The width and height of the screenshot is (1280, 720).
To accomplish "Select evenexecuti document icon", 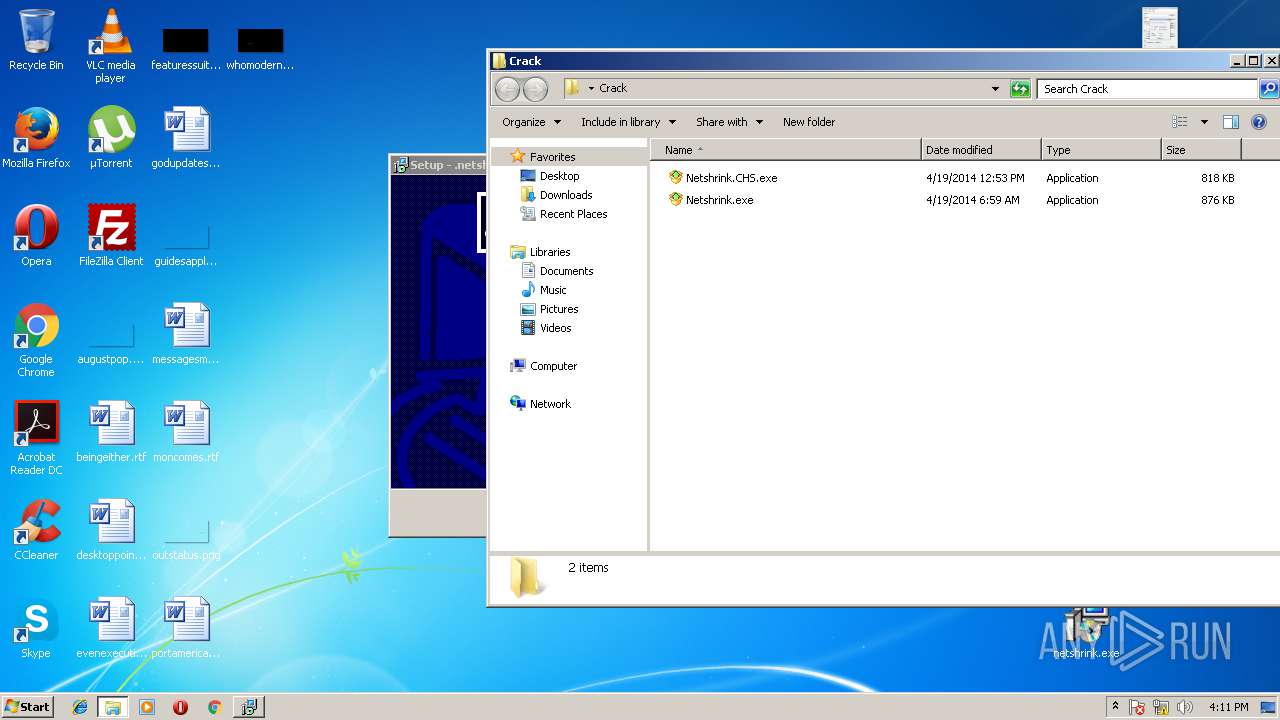I will 110,628.
